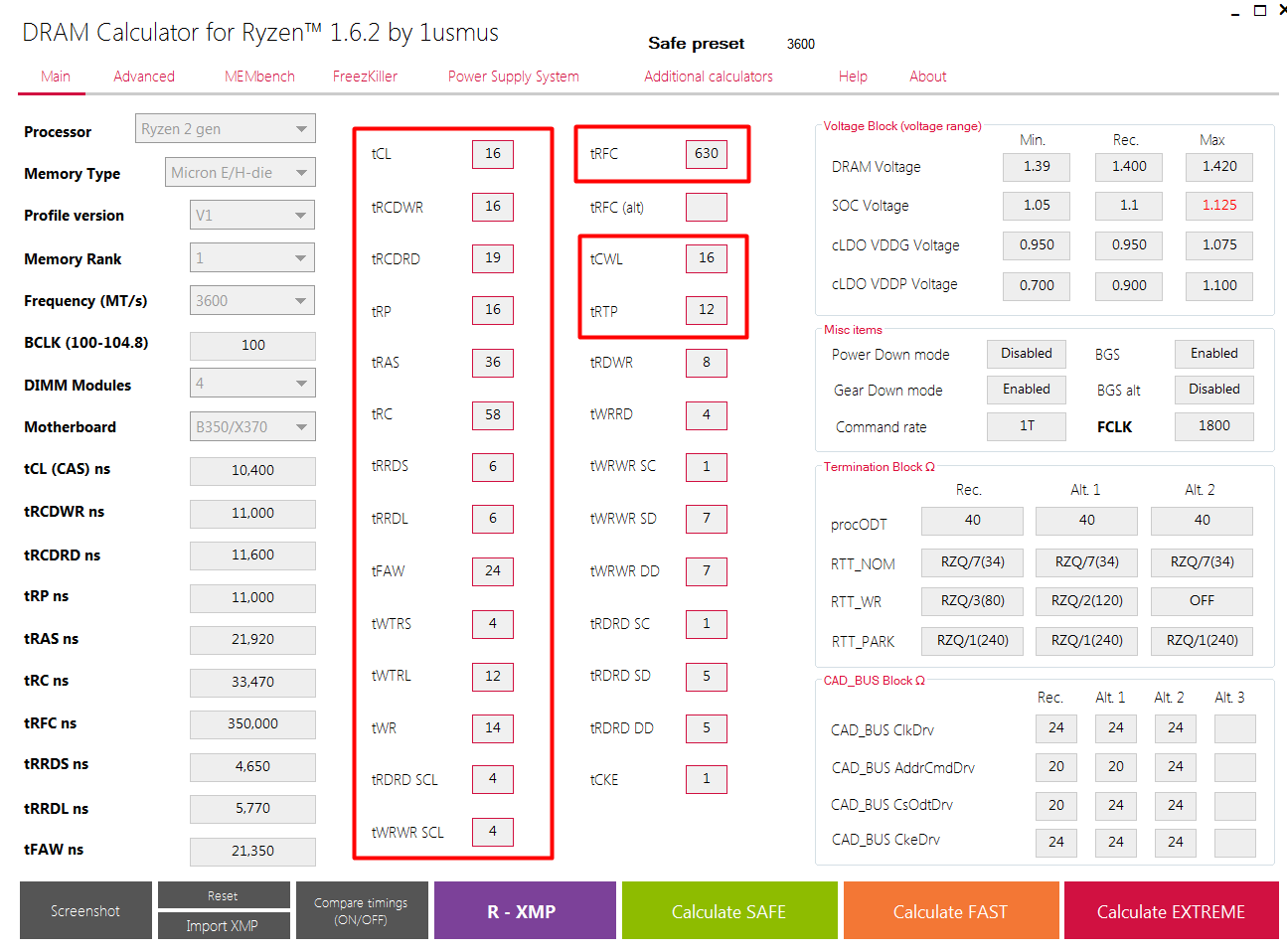Screen dimensions: 1287x952
Task: Click the Reset button
Action: point(223,895)
